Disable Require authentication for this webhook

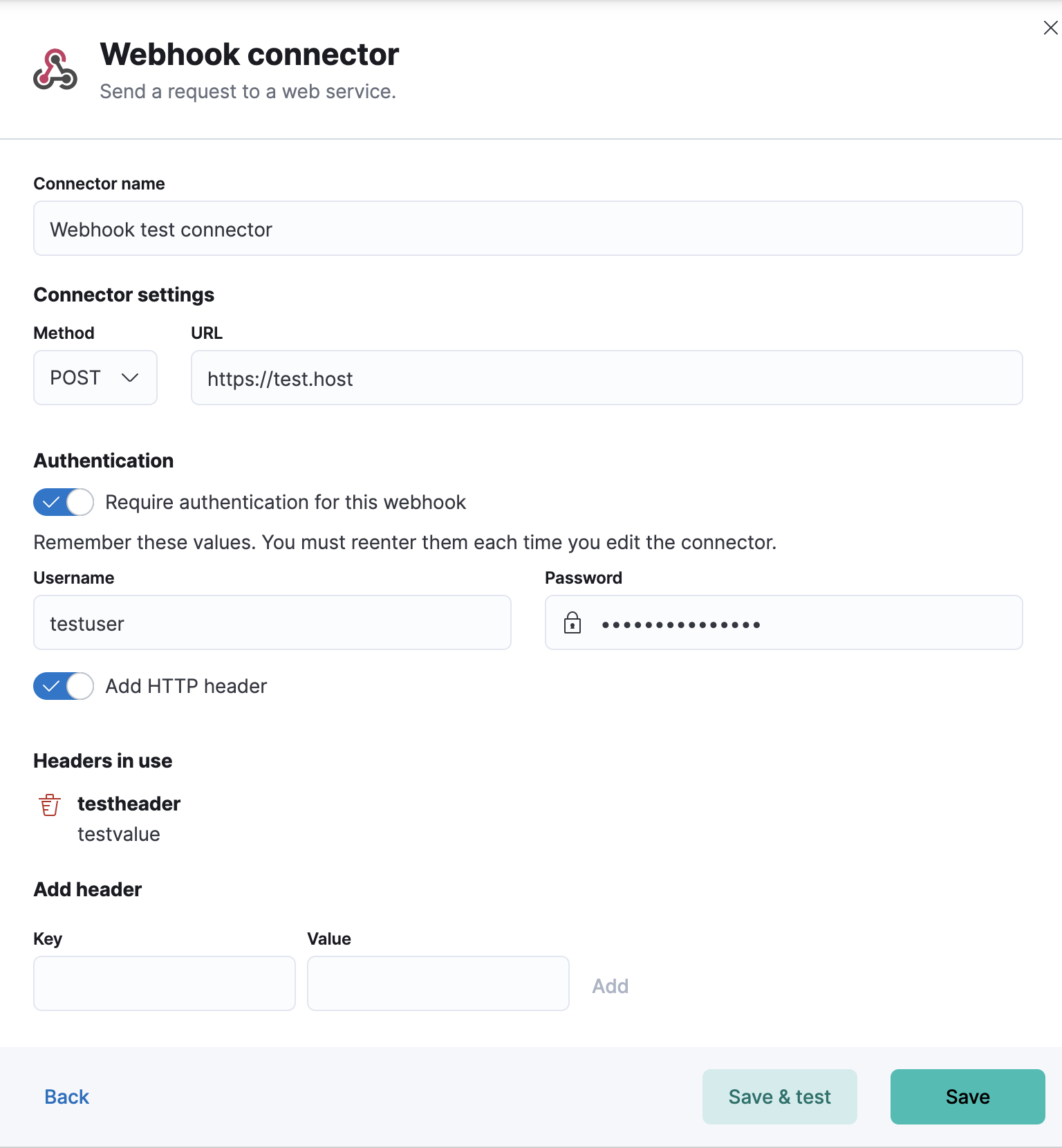click(x=64, y=502)
